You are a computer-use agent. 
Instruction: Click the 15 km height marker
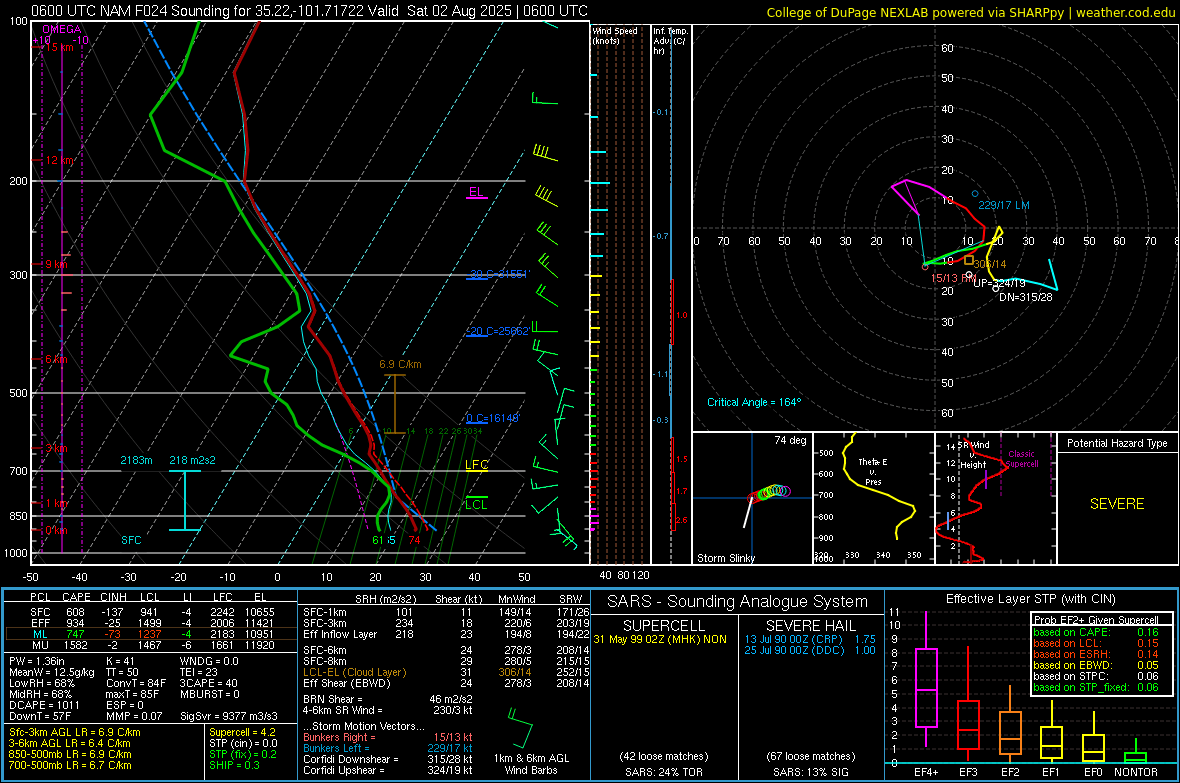[x=60, y=47]
